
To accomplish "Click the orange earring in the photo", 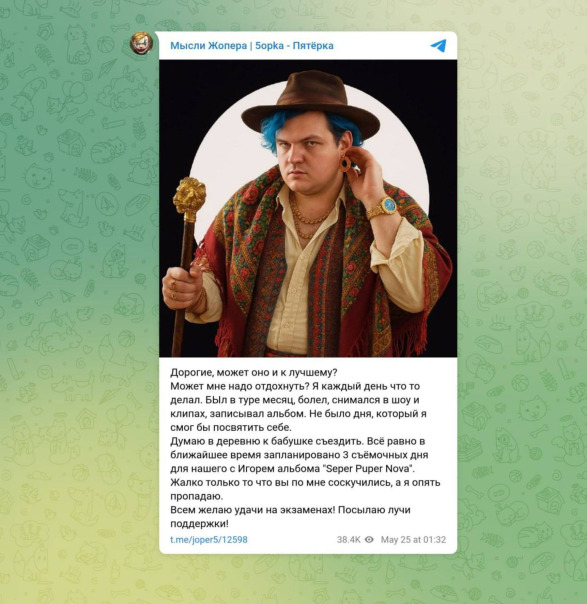I will tap(345, 163).
